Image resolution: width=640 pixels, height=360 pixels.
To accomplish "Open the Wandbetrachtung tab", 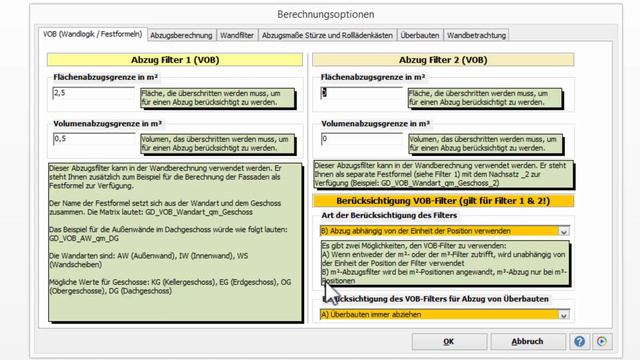I will coord(476,36).
